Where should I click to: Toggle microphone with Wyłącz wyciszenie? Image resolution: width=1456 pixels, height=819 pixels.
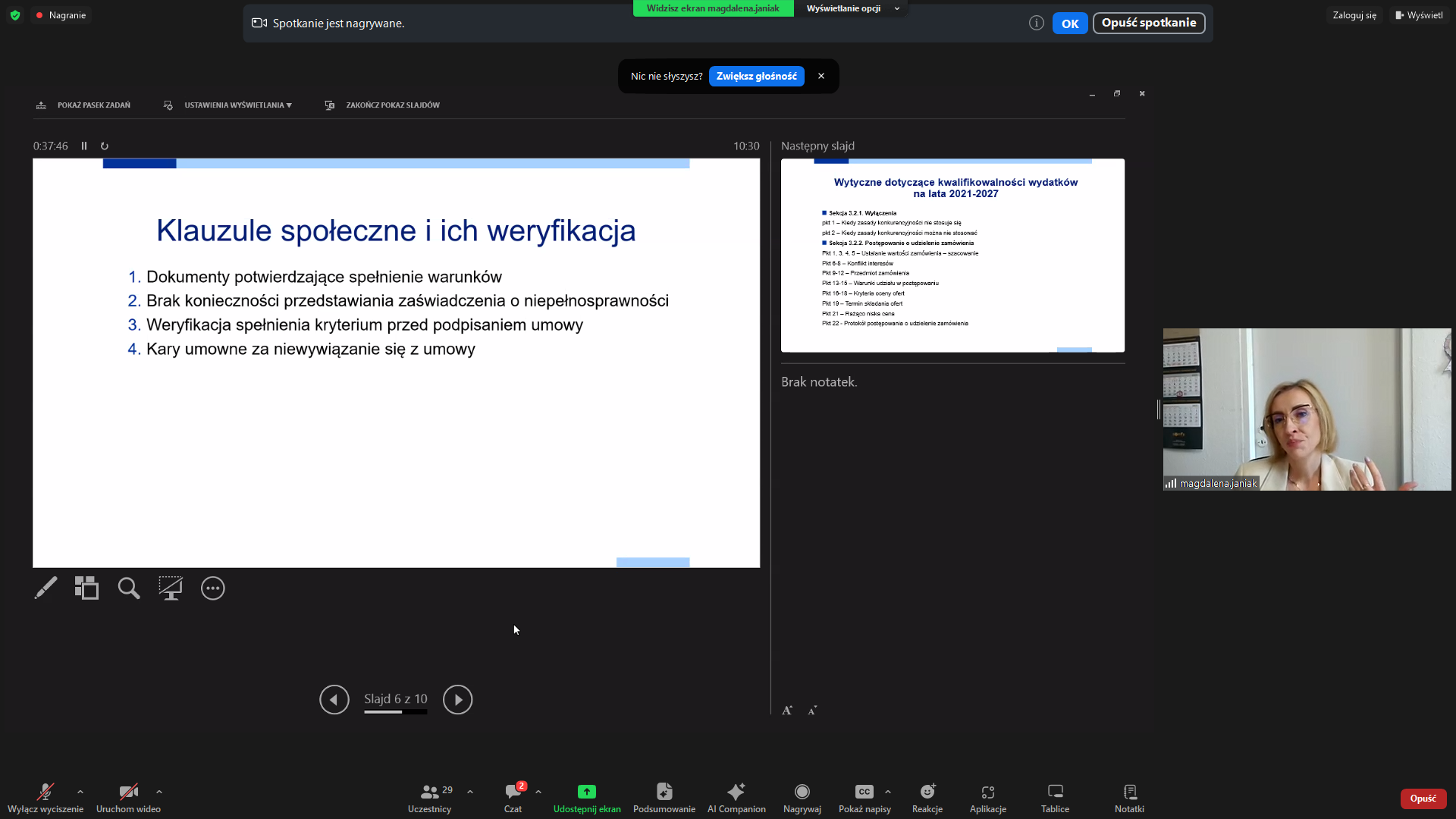(x=45, y=798)
